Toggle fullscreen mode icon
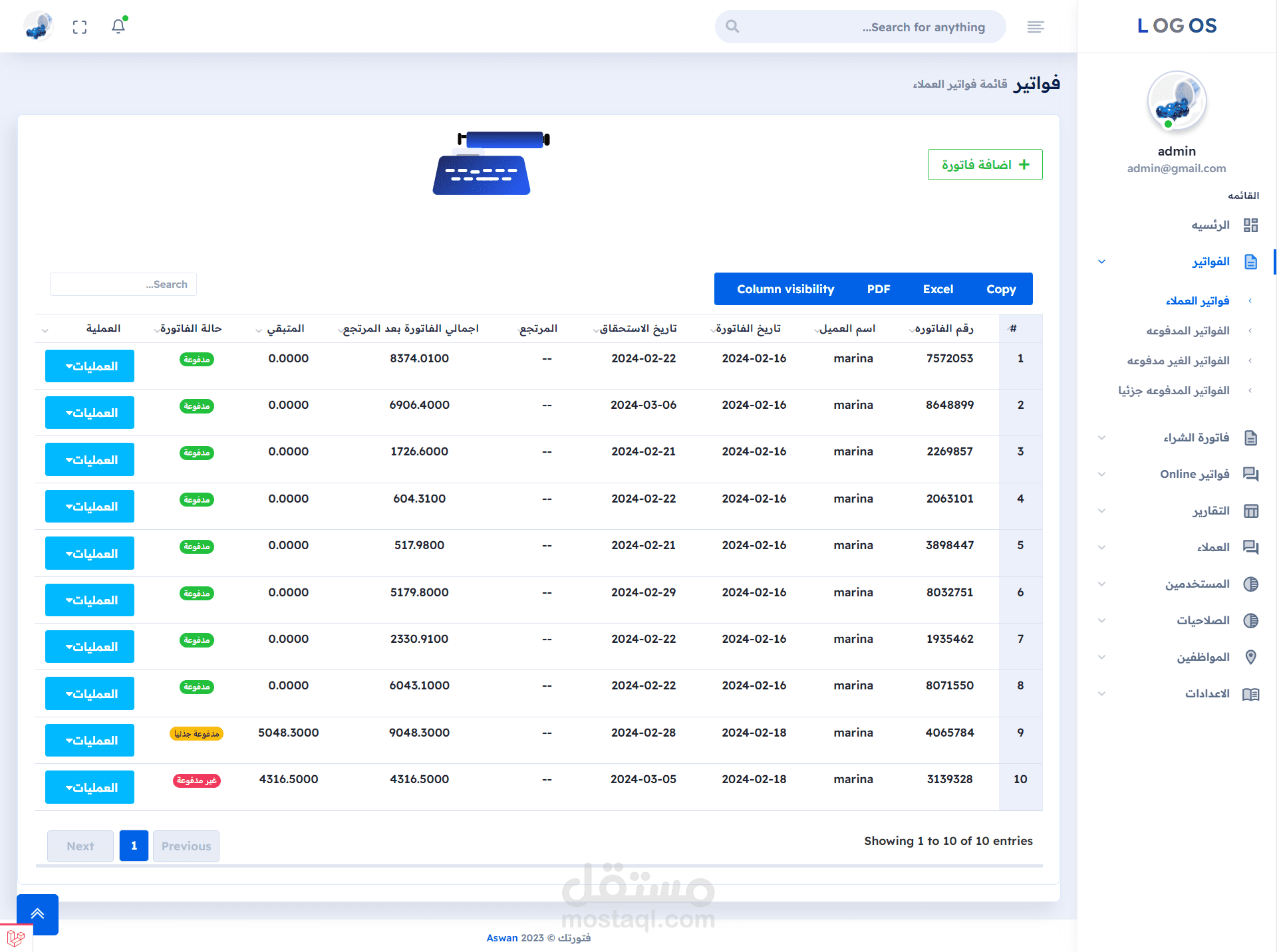The height and width of the screenshot is (952, 1277). 80,27
